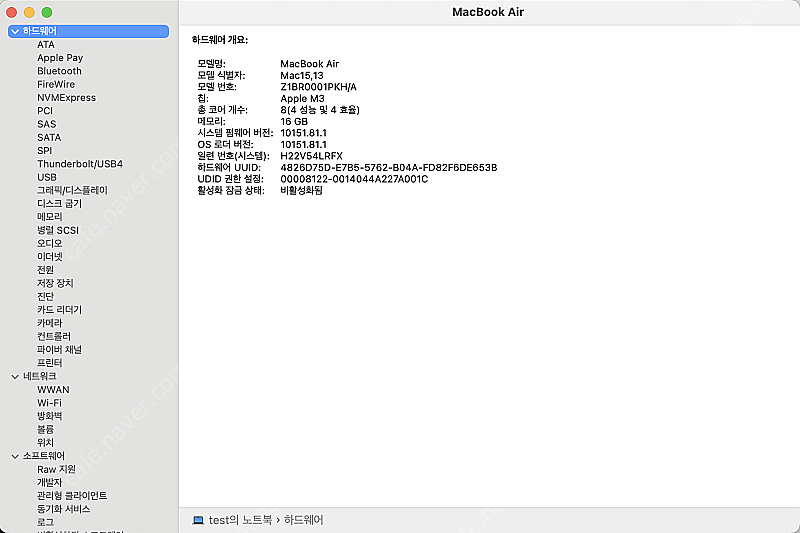Open the ATA sidebar item

coord(46,44)
